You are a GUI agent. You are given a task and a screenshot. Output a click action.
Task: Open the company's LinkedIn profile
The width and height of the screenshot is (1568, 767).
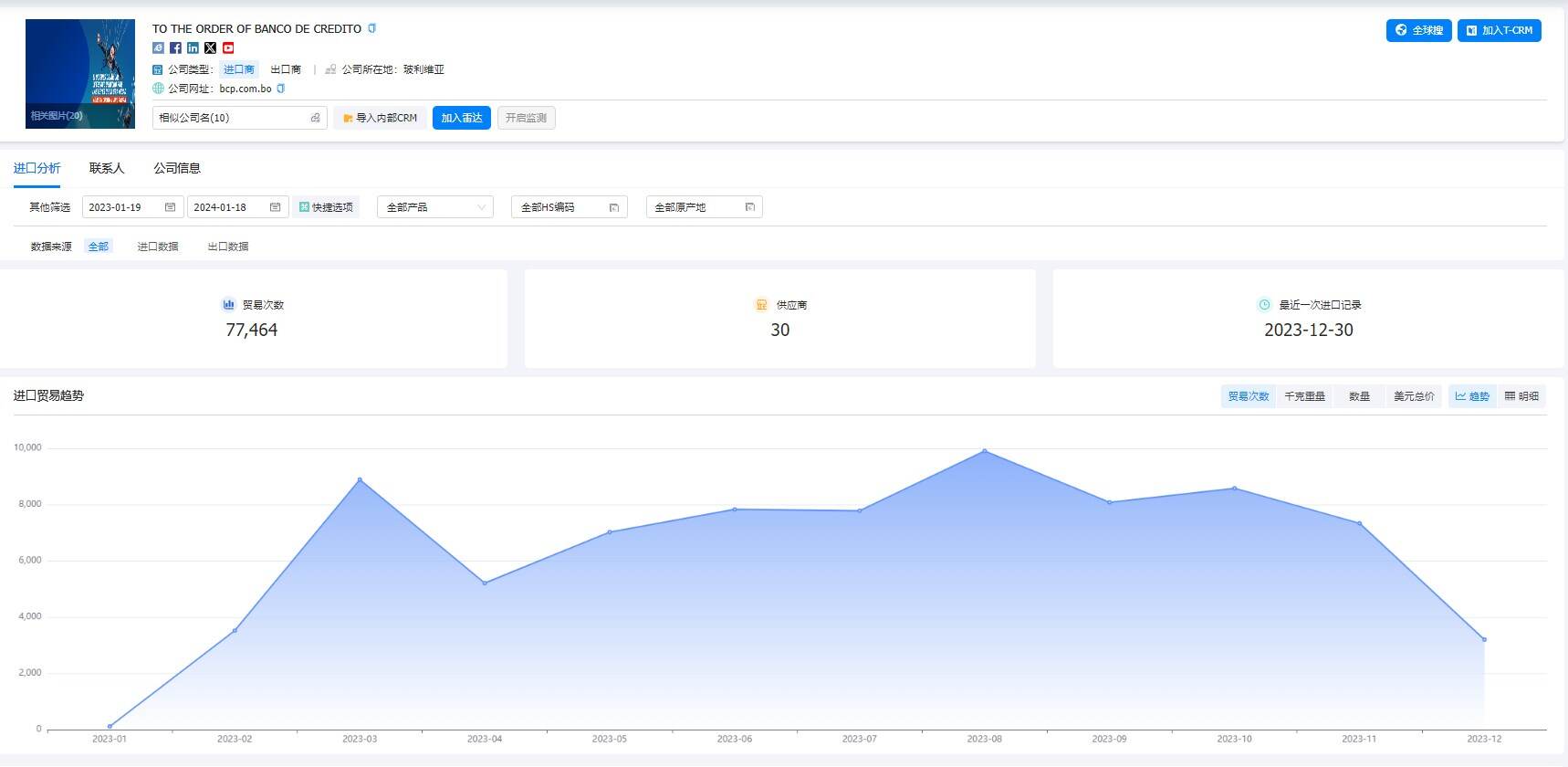[x=193, y=47]
